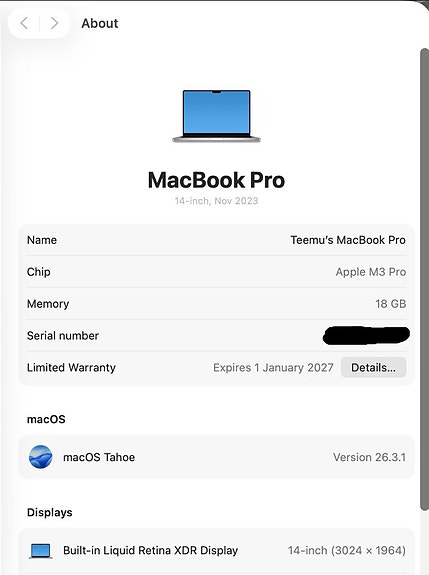The image size is (429, 575).
Task: Click the 18 GB memory value
Action: pos(390,304)
